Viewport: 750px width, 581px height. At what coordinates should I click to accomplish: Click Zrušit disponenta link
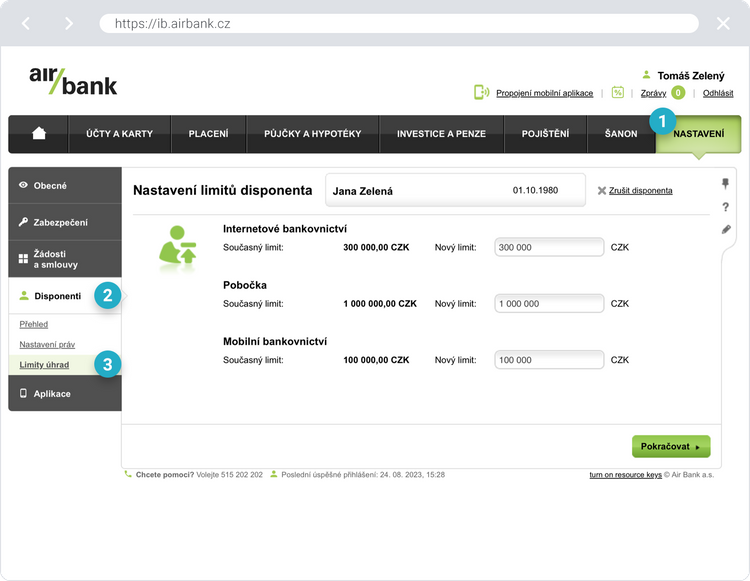point(640,190)
